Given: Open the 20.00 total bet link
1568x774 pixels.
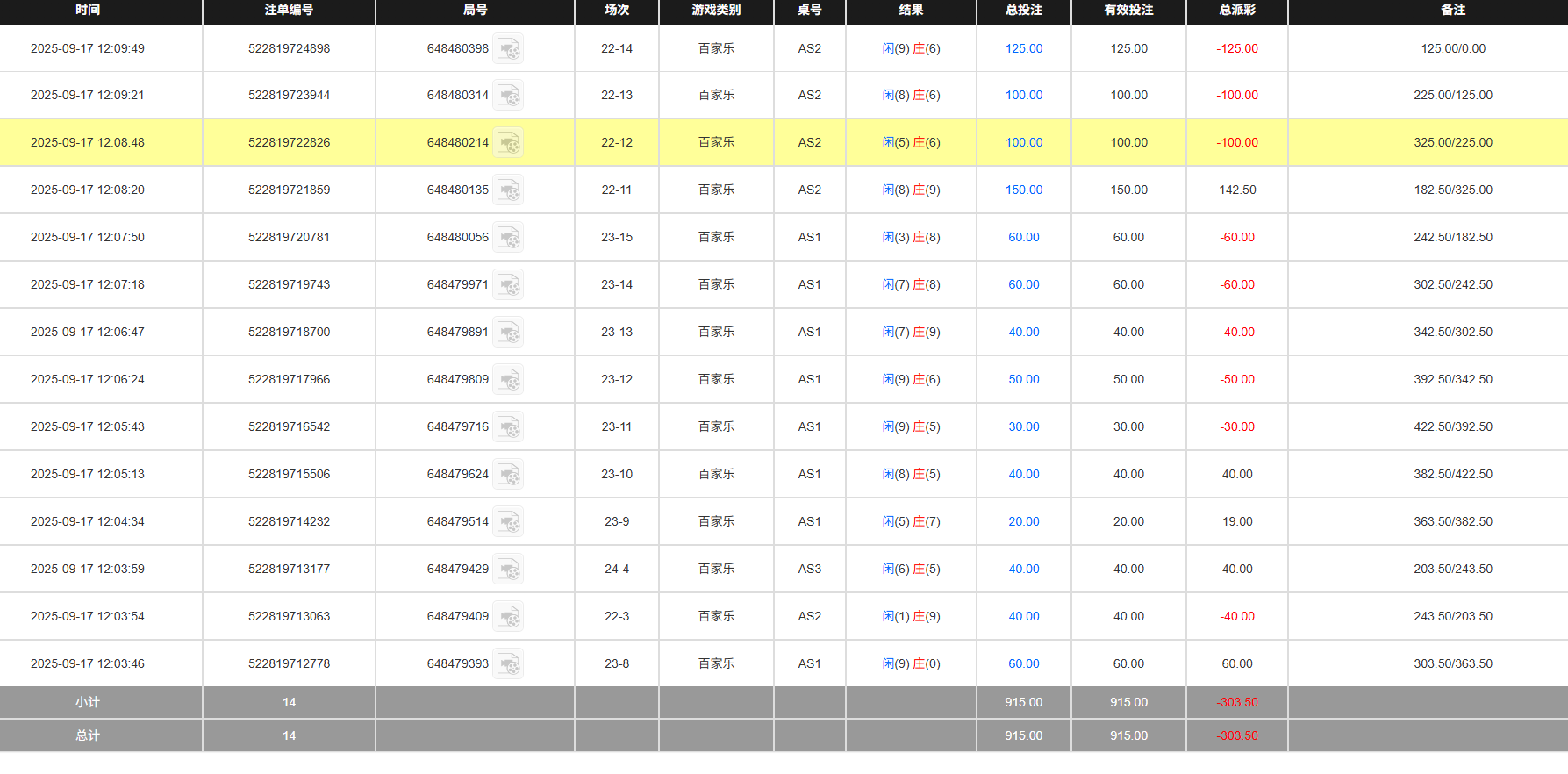Looking at the screenshot, I should (1023, 522).
